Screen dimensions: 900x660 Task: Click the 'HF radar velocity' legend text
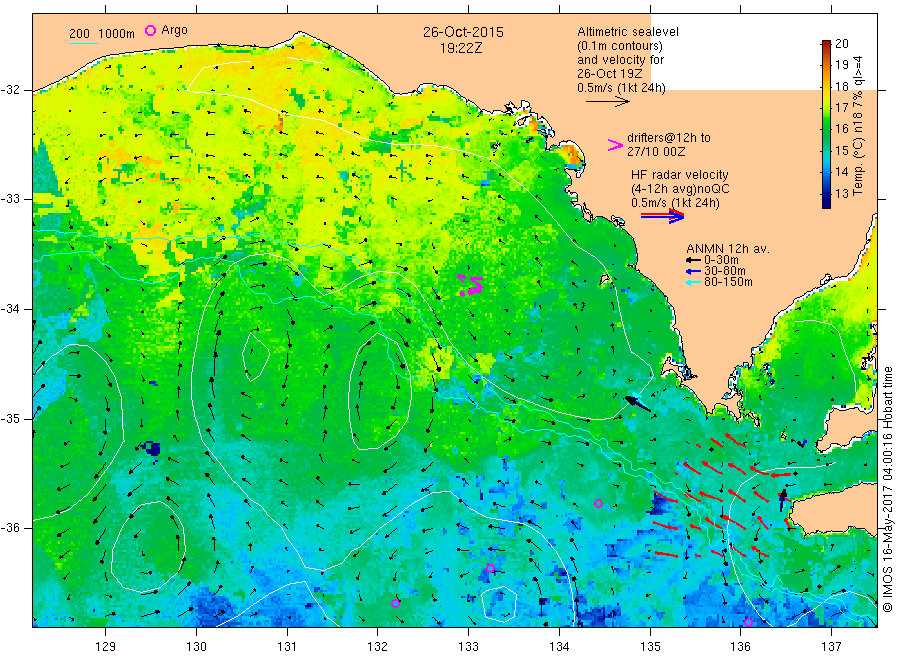tap(680, 174)
